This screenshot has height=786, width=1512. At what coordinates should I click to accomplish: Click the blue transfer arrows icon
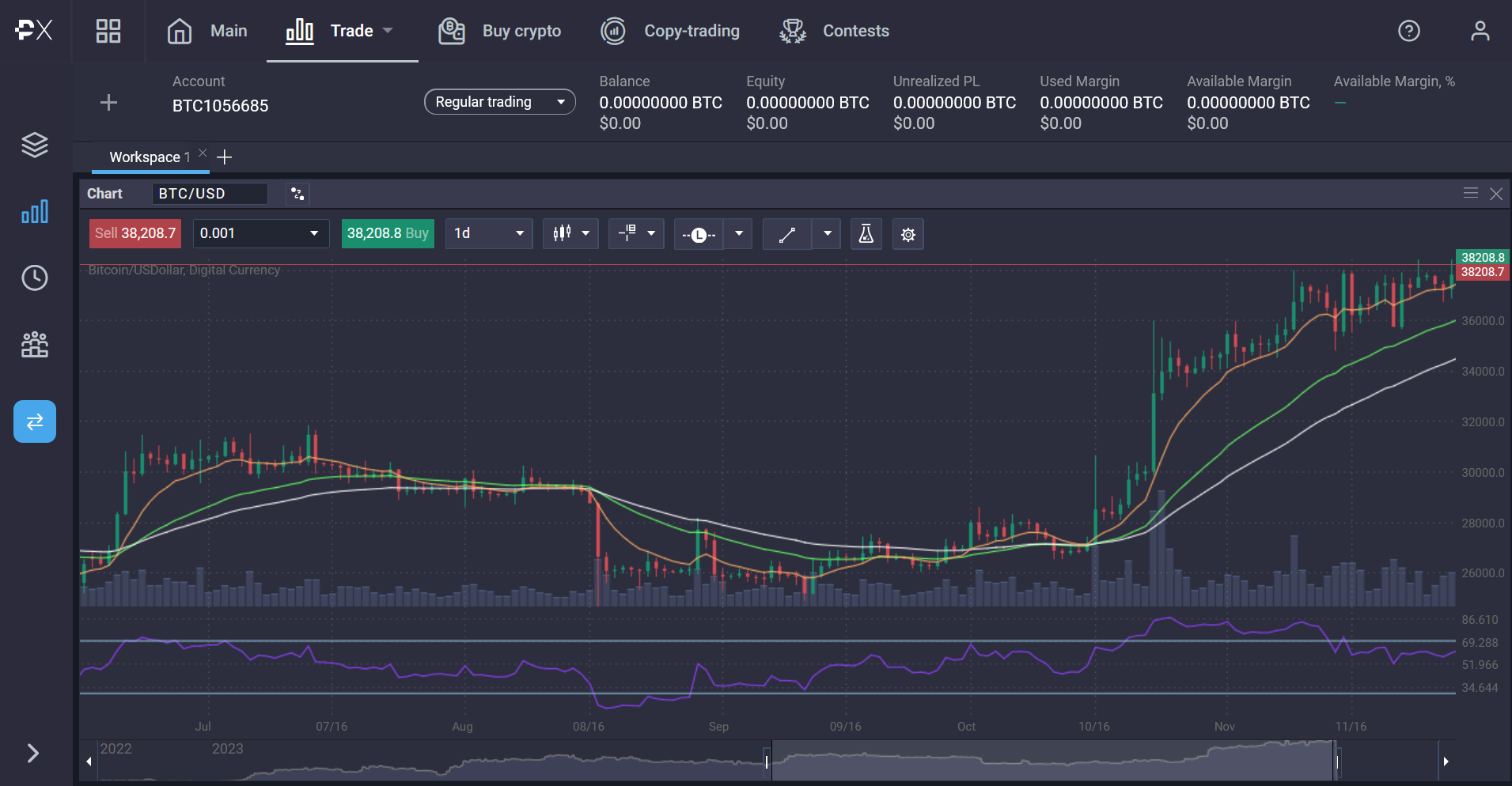[35, 421]
